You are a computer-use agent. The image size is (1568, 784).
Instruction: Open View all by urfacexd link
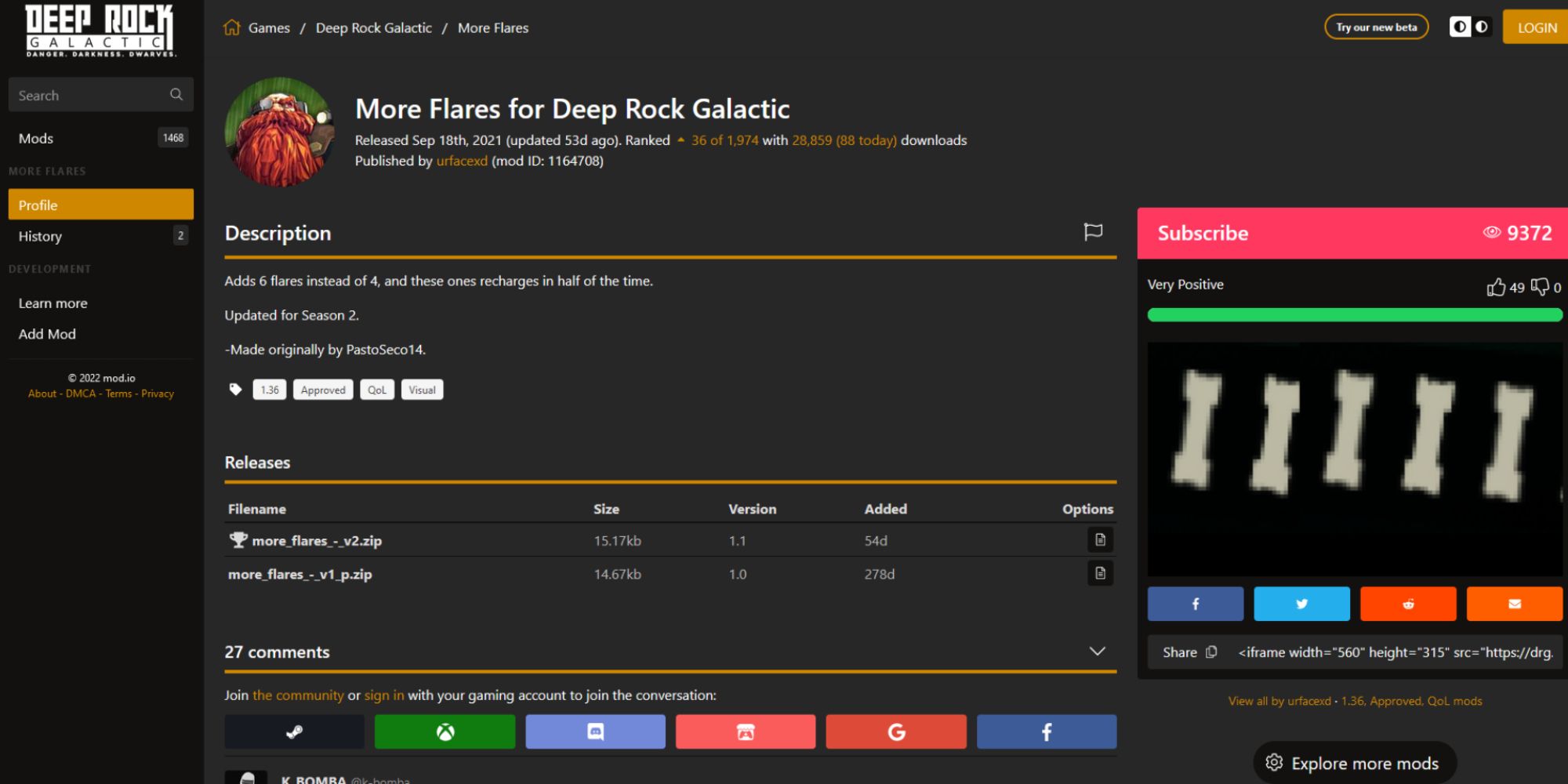tap(1279, 701)
